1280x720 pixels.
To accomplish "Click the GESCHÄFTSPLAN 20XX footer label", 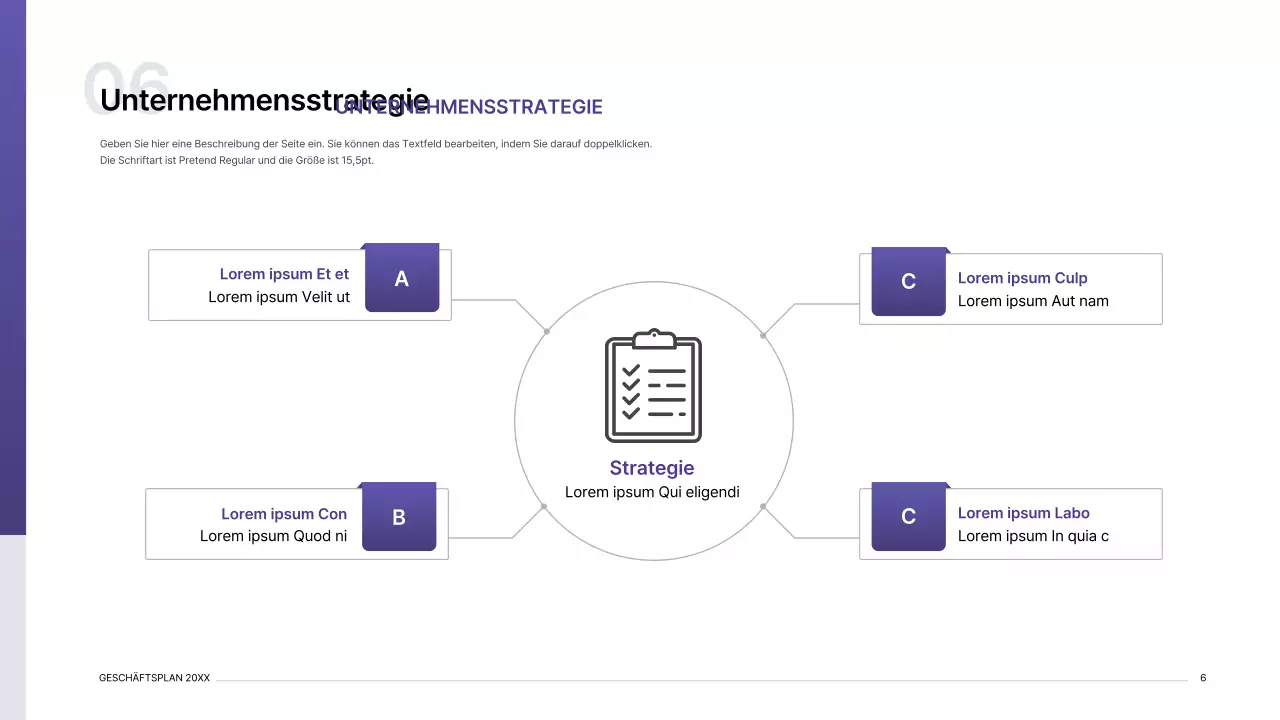I will point(154,677).
